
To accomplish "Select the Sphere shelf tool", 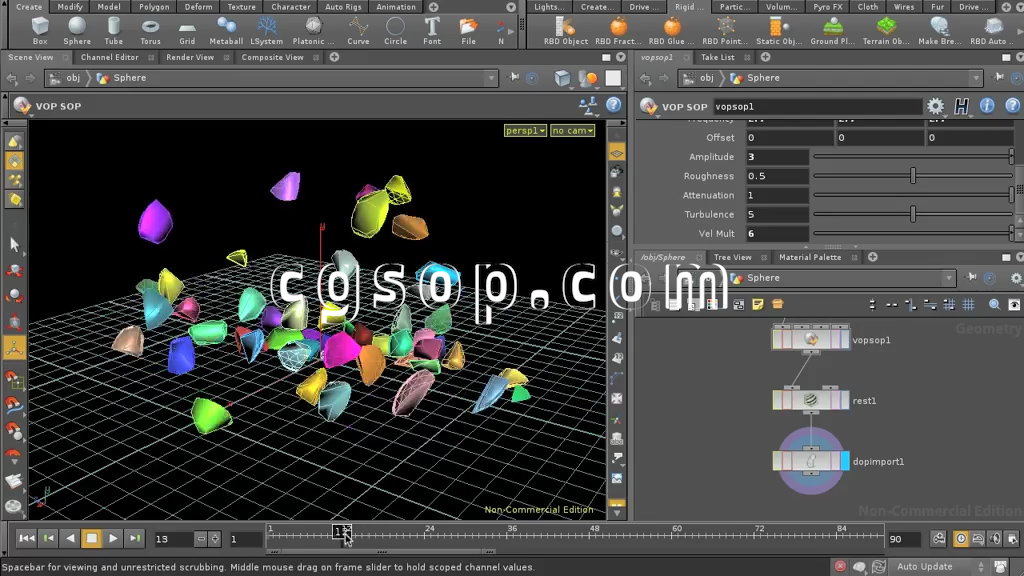I will pos(77,29).
